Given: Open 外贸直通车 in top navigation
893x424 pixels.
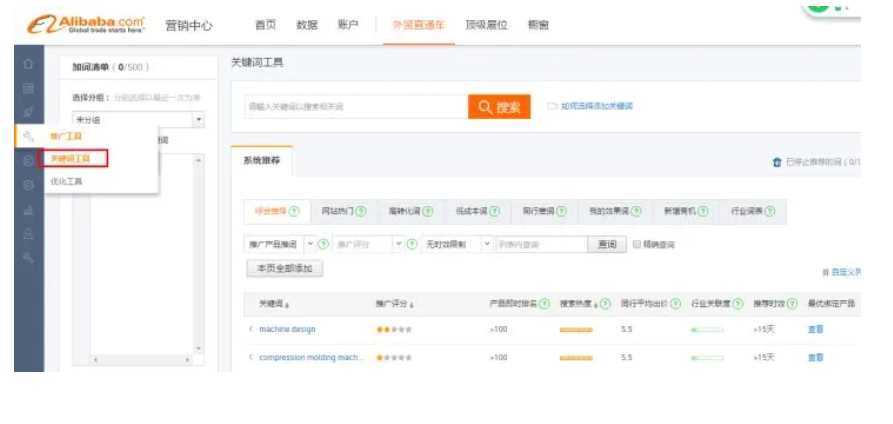Looking at the screenshot, I should click(419, 25).
